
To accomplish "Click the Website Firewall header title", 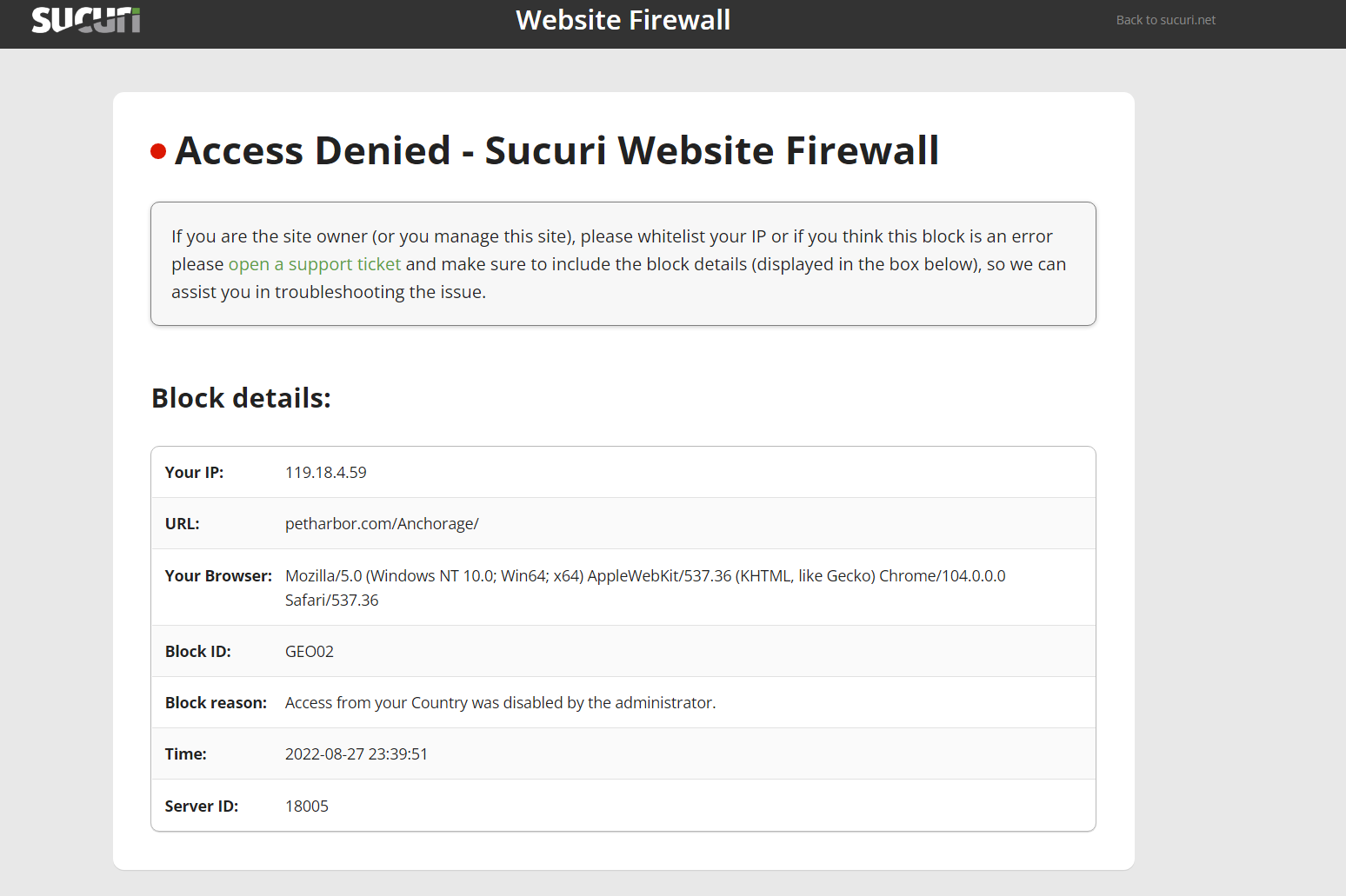I will 623,20.
